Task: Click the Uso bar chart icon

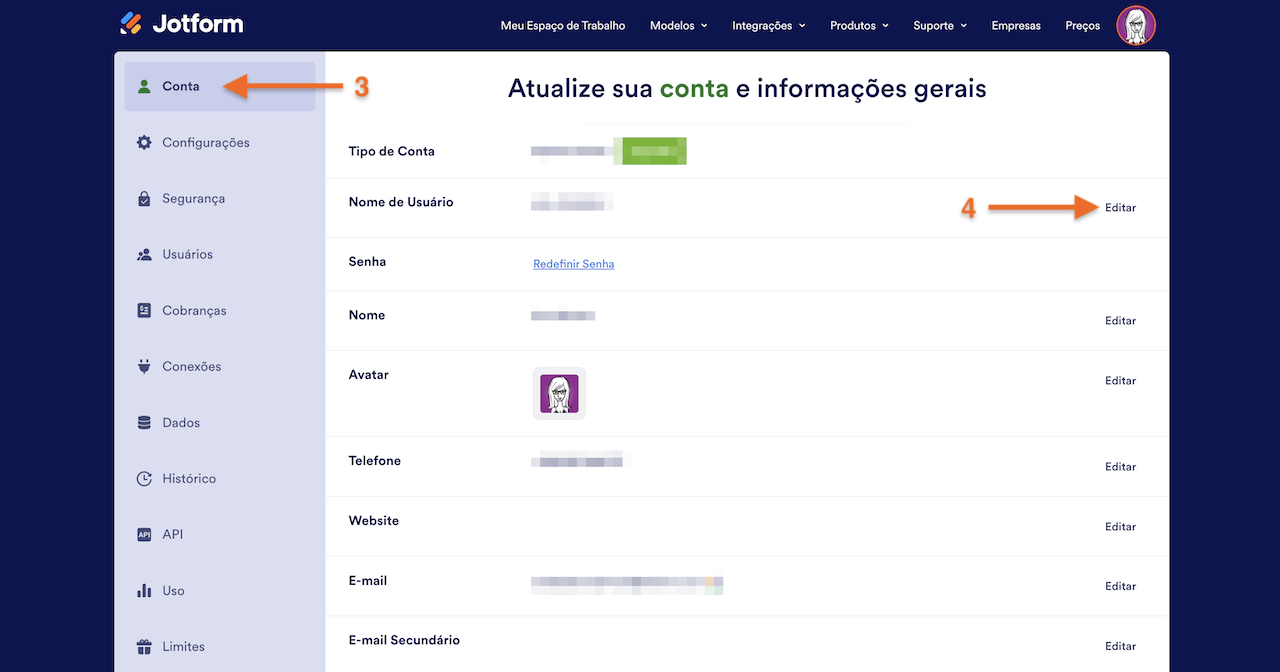Action: pos(144,590)
